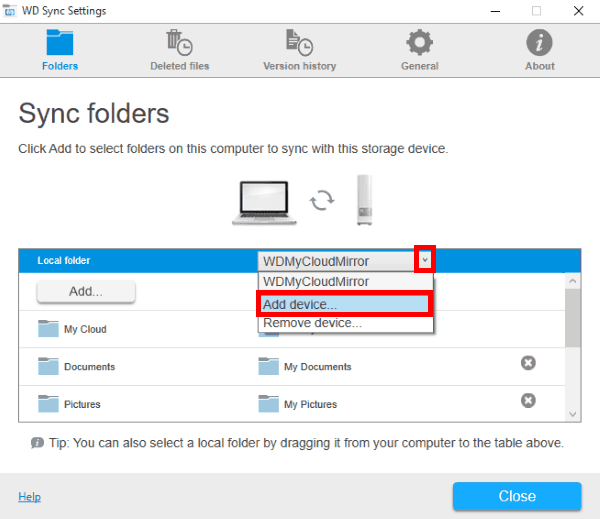Click the My Cloud storage device image
Image resolution: width=600 pixels, height=519 pixels.
364,200
